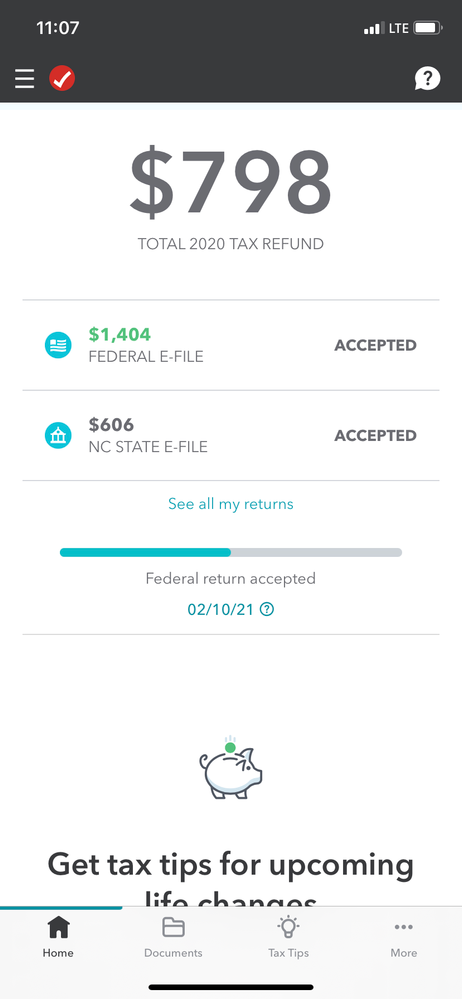Click the question mark beside 02/10/21

click(268, 610)
